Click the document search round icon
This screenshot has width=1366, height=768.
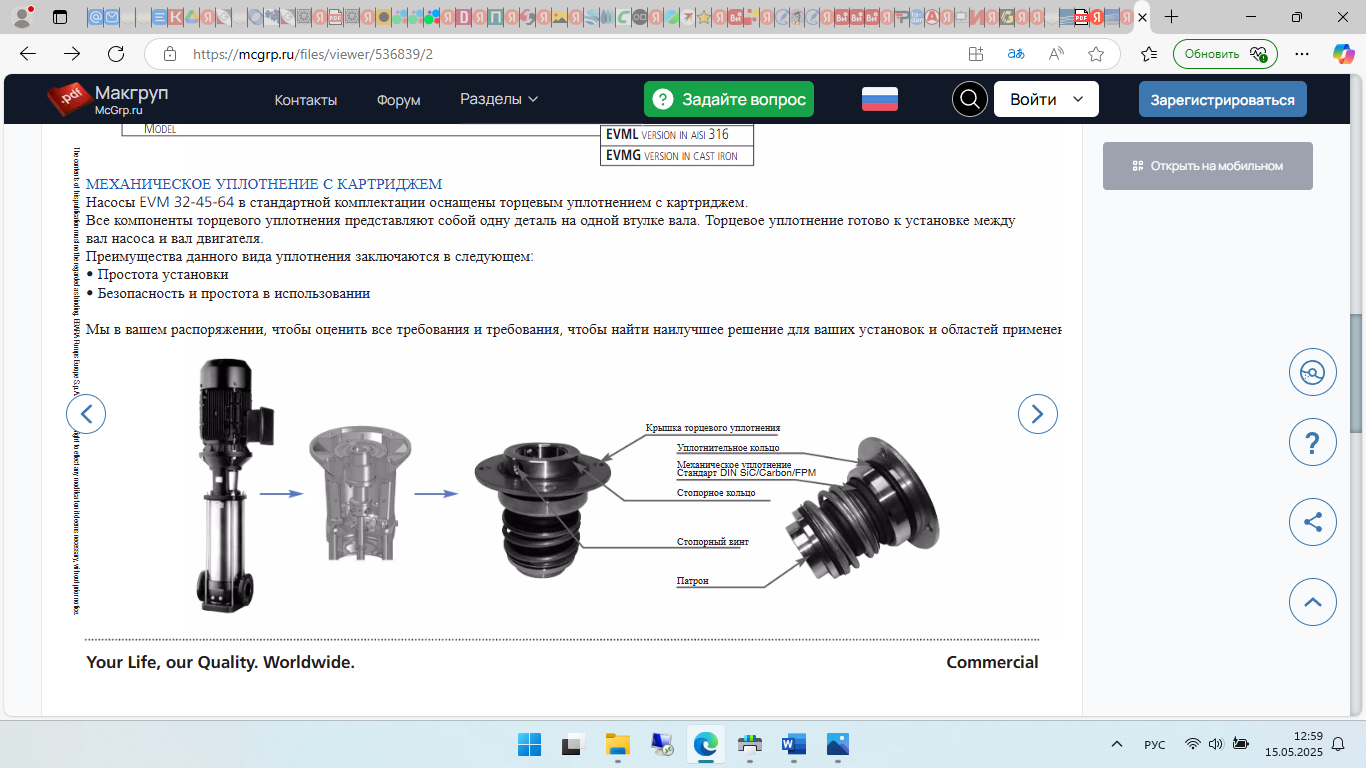click(x=1313, y=373)
